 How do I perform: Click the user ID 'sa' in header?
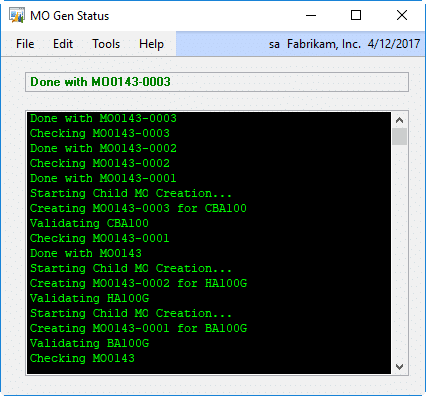pos(274,44)
